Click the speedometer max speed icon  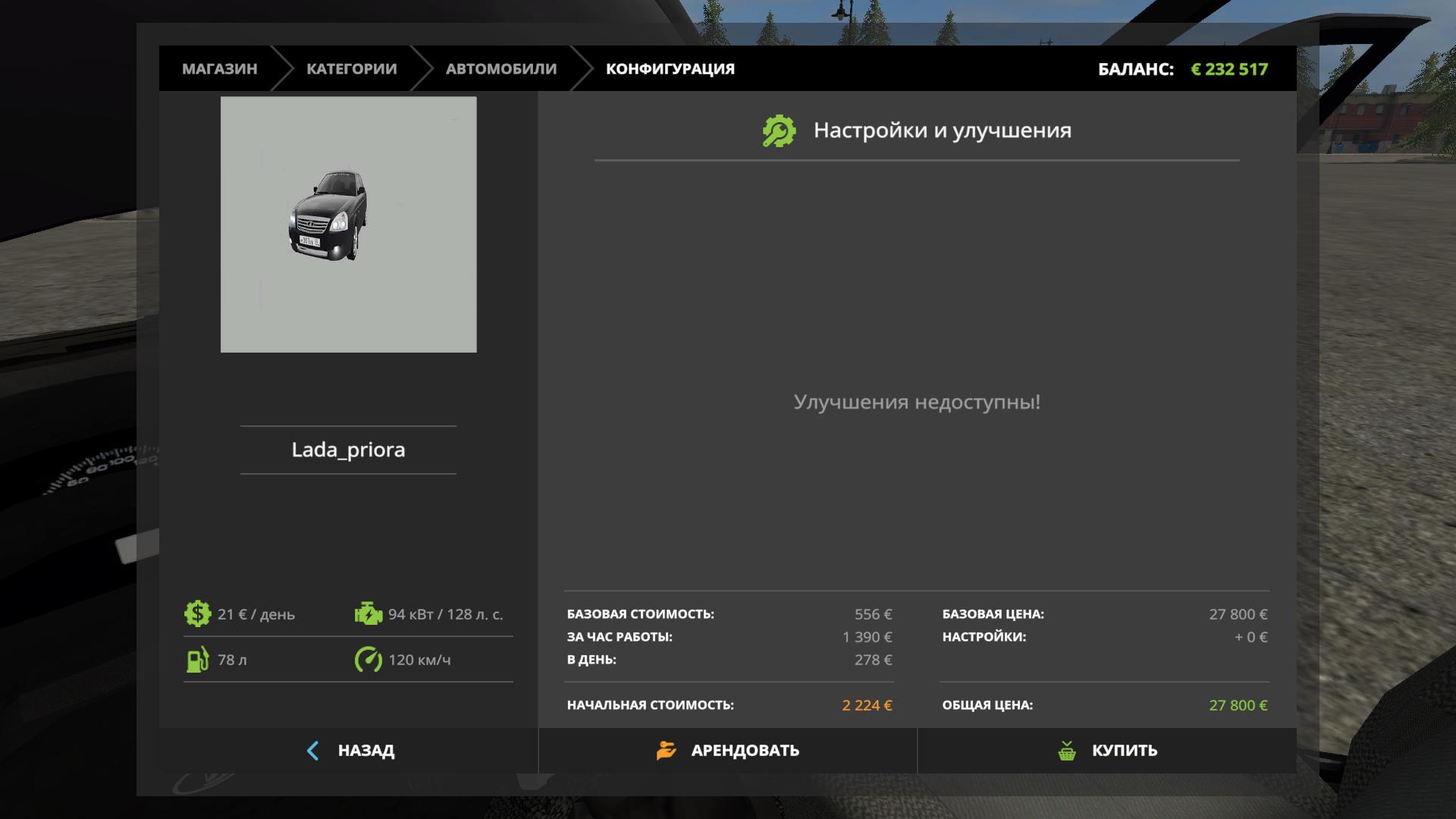click(368, 659)
